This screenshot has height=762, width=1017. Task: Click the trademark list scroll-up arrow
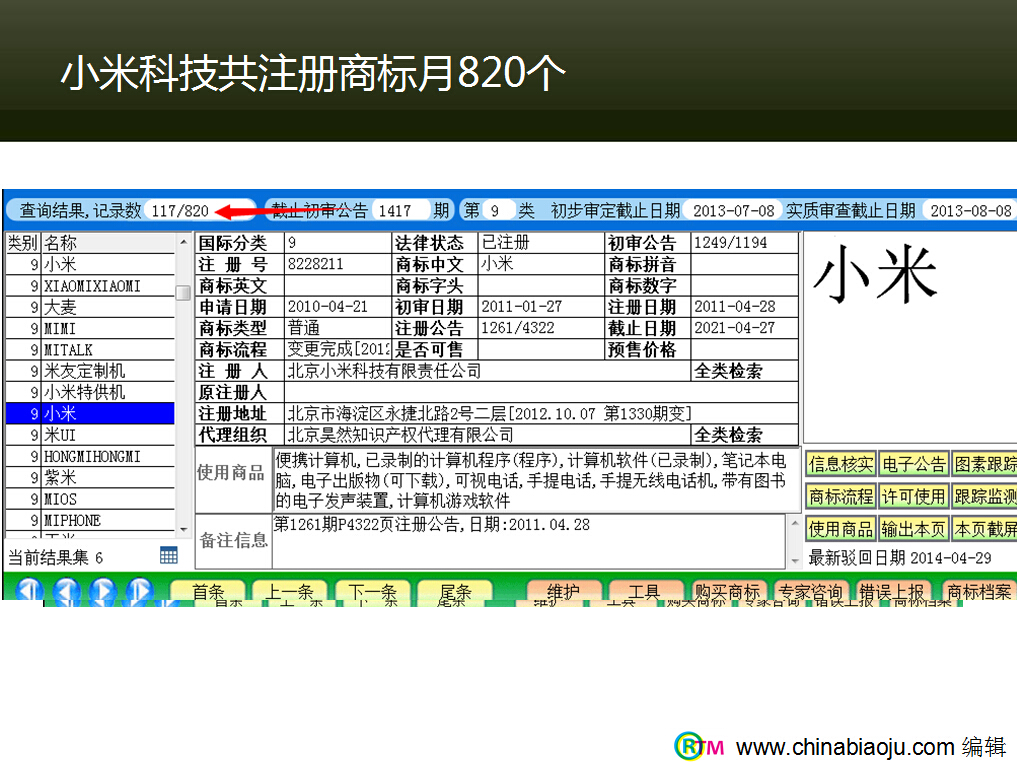184,242
